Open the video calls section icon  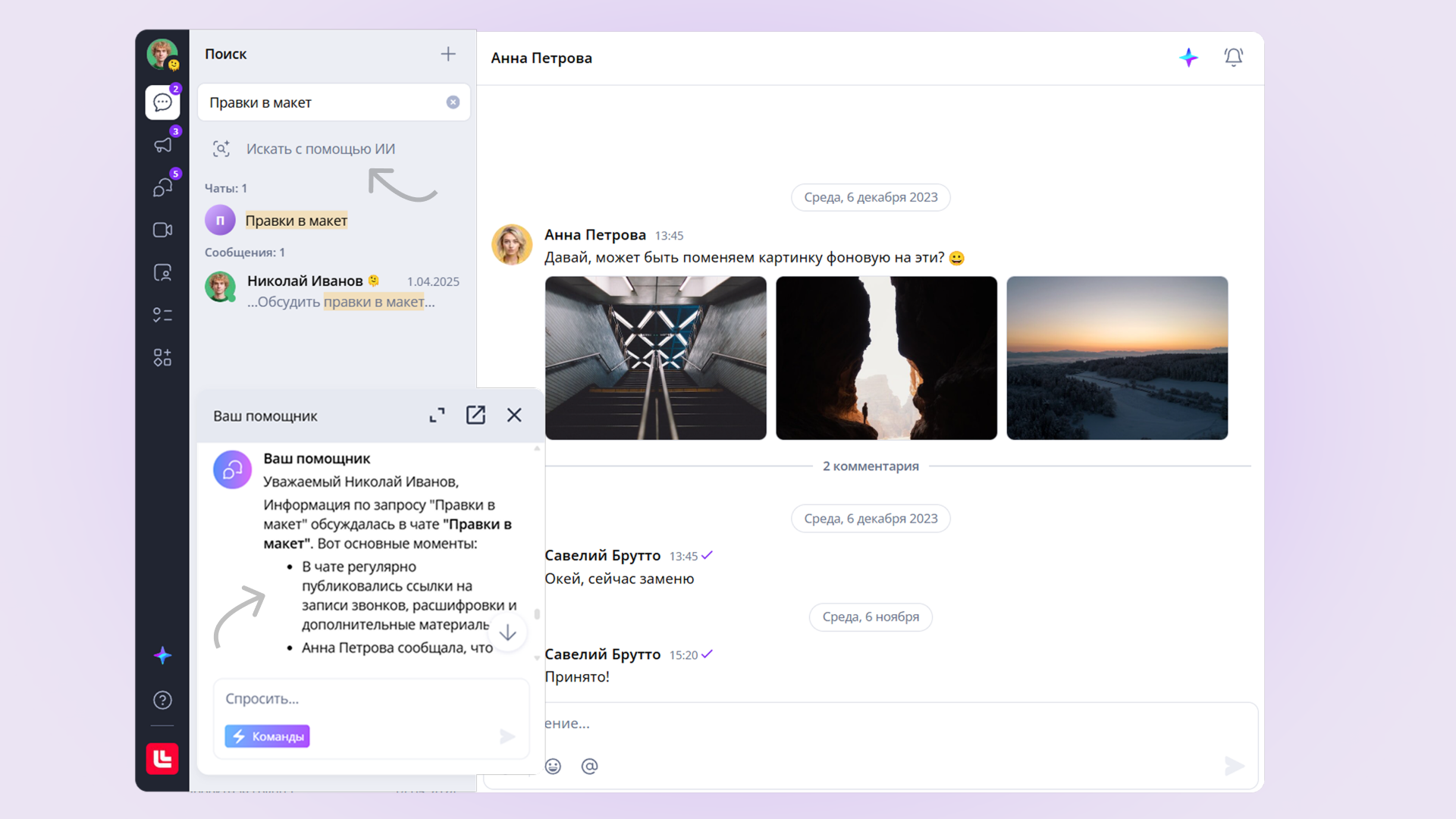point(162,230)
